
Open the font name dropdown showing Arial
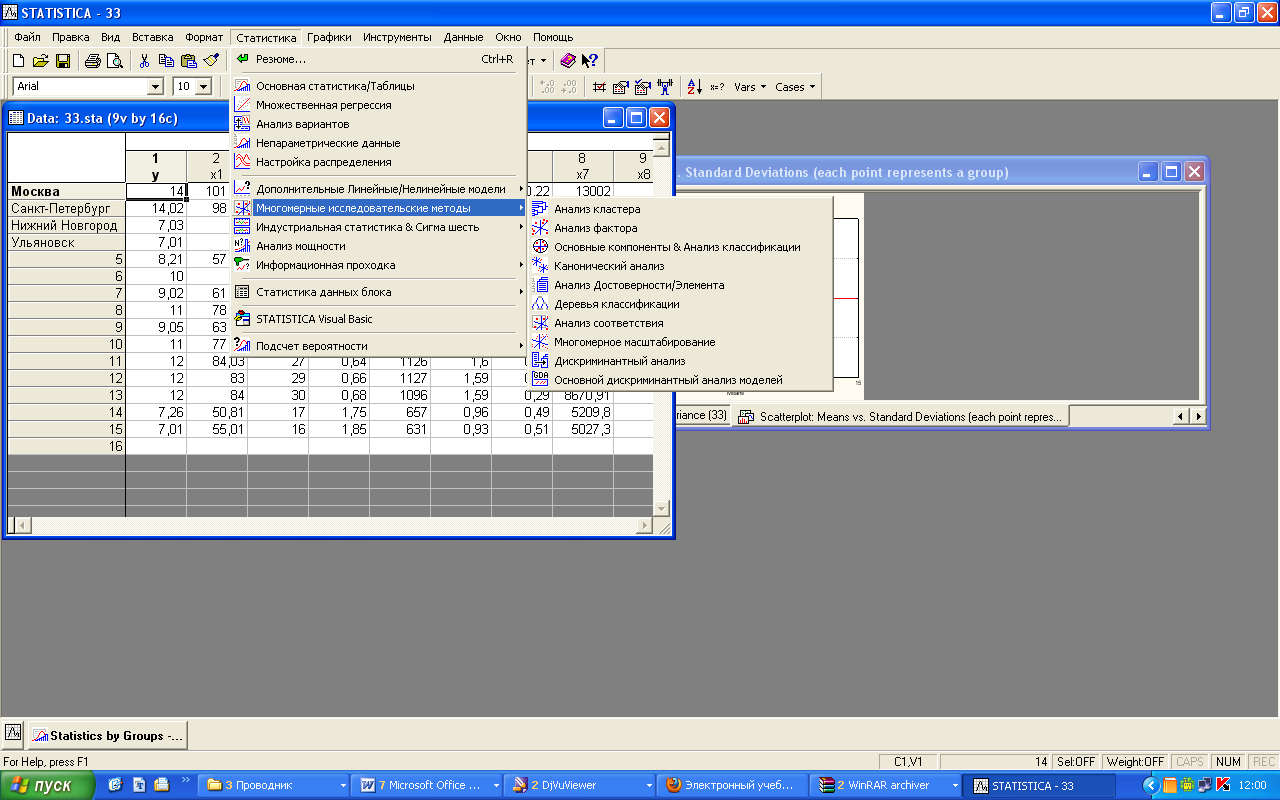(155, 87)
